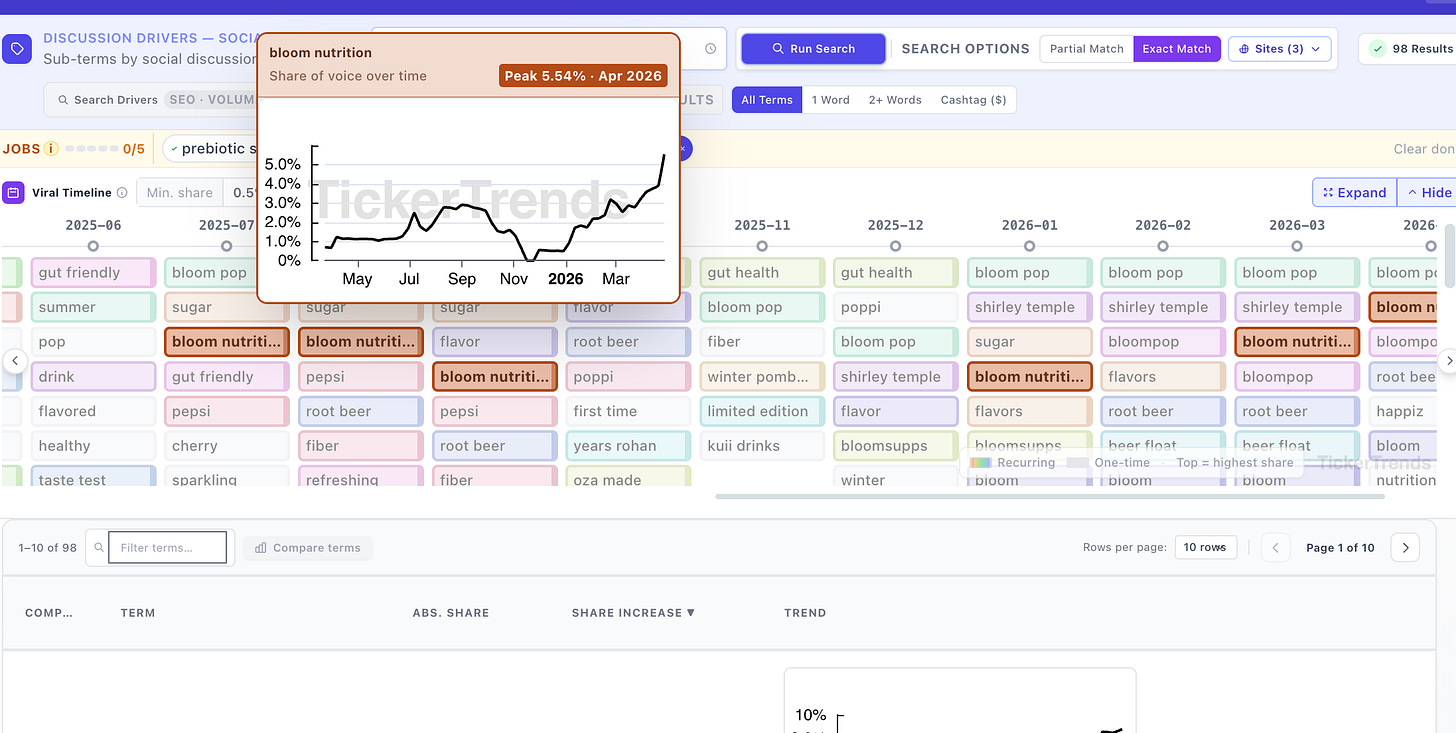Click the Compare terms button
Viewport: 1456px width, 733px height.
[308, 548]
